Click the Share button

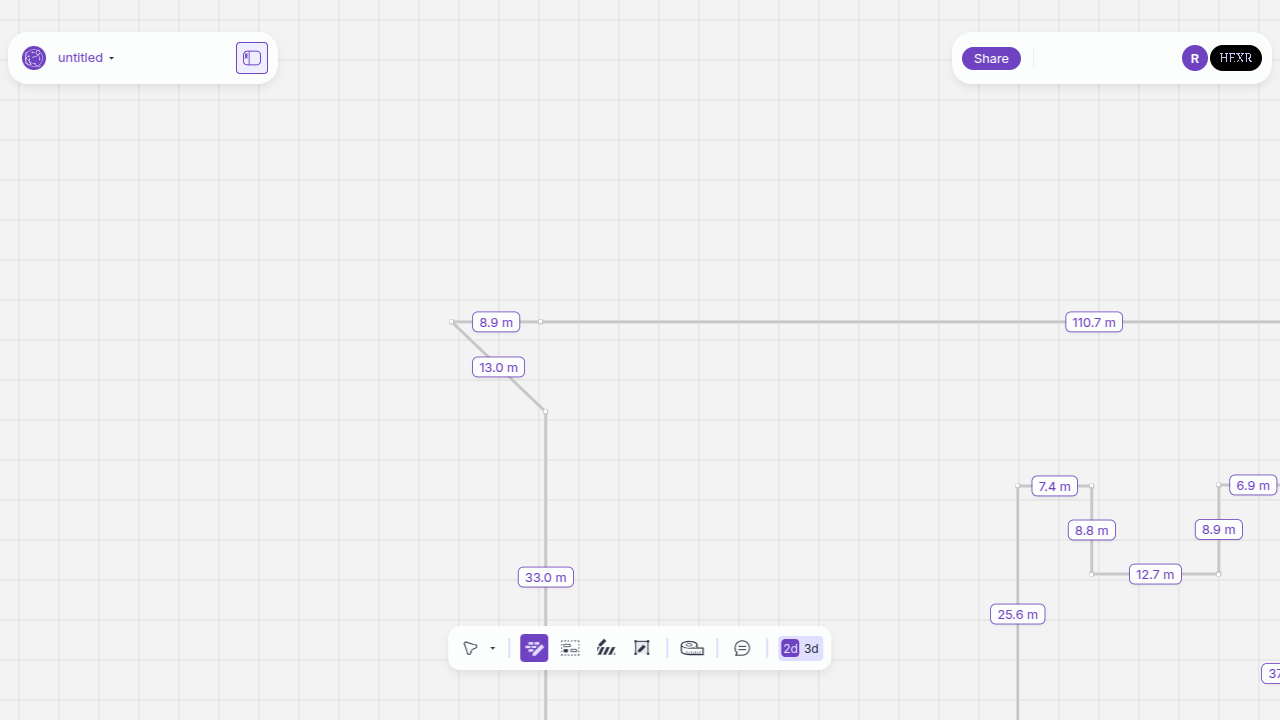pos(991,58)
